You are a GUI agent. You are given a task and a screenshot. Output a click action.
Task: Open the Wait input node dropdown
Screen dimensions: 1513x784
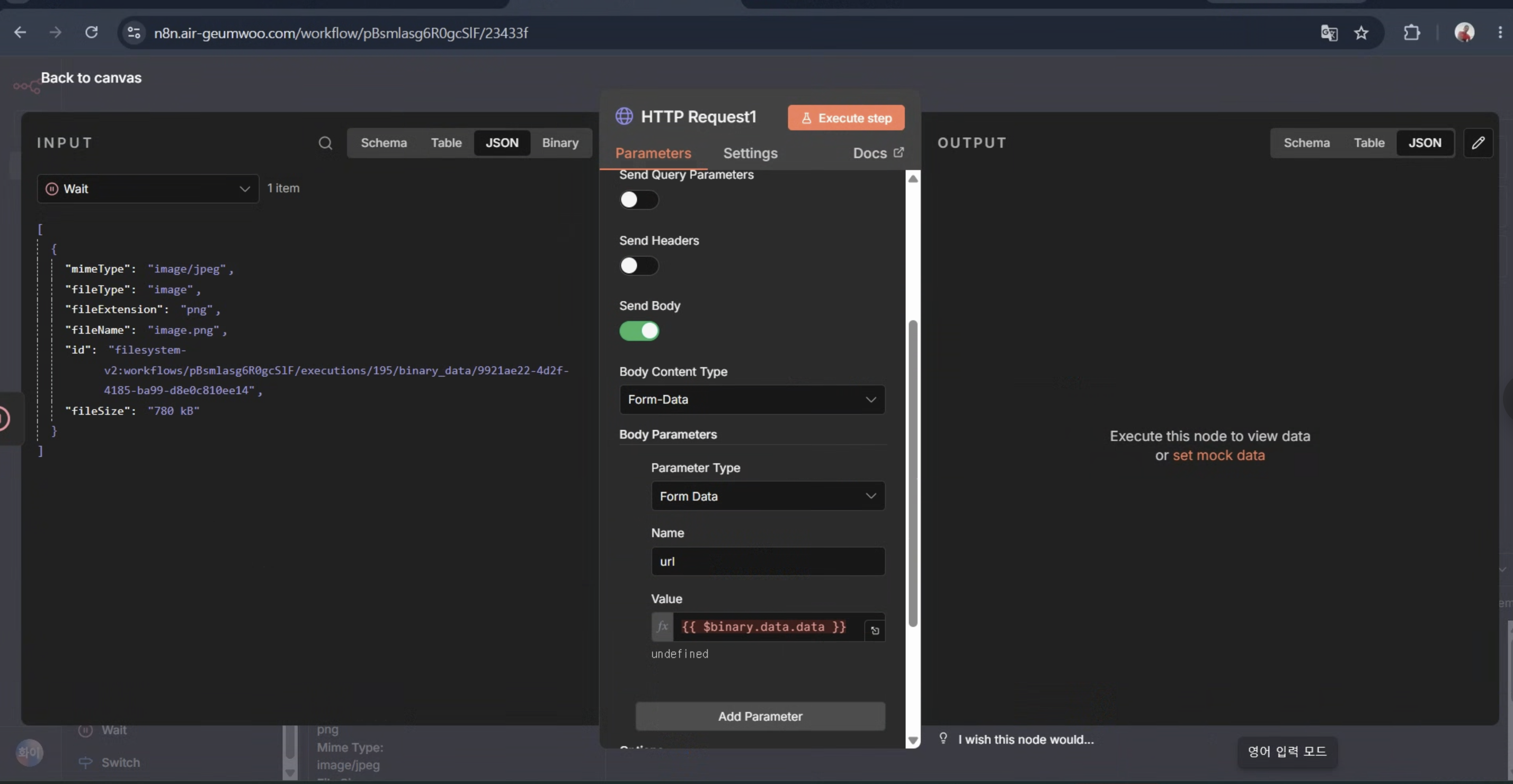[x=147, y=189]
